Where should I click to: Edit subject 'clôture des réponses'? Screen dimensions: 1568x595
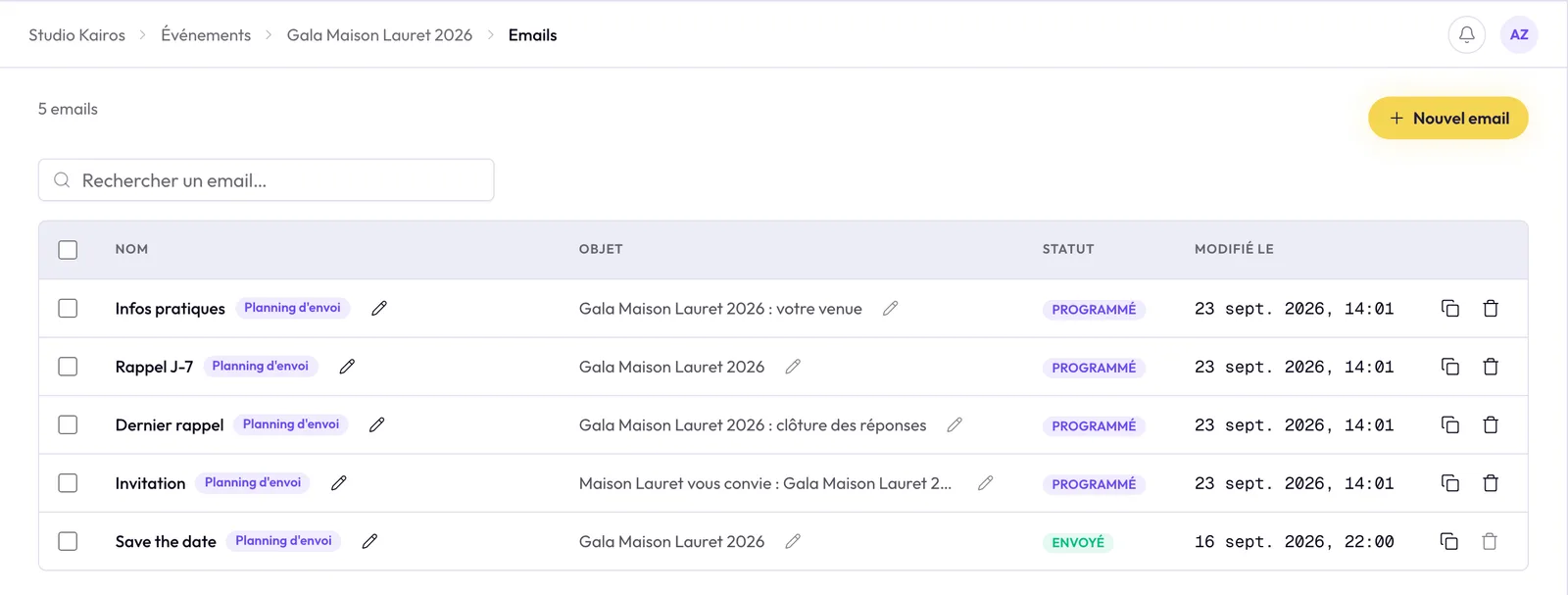point(955,424)
